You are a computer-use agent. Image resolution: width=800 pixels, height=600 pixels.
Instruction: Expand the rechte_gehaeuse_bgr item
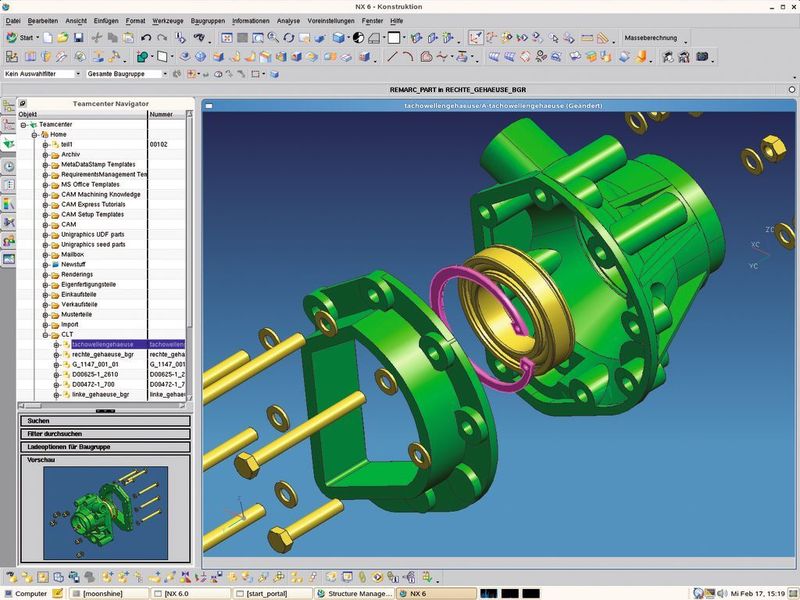point(56,355)
